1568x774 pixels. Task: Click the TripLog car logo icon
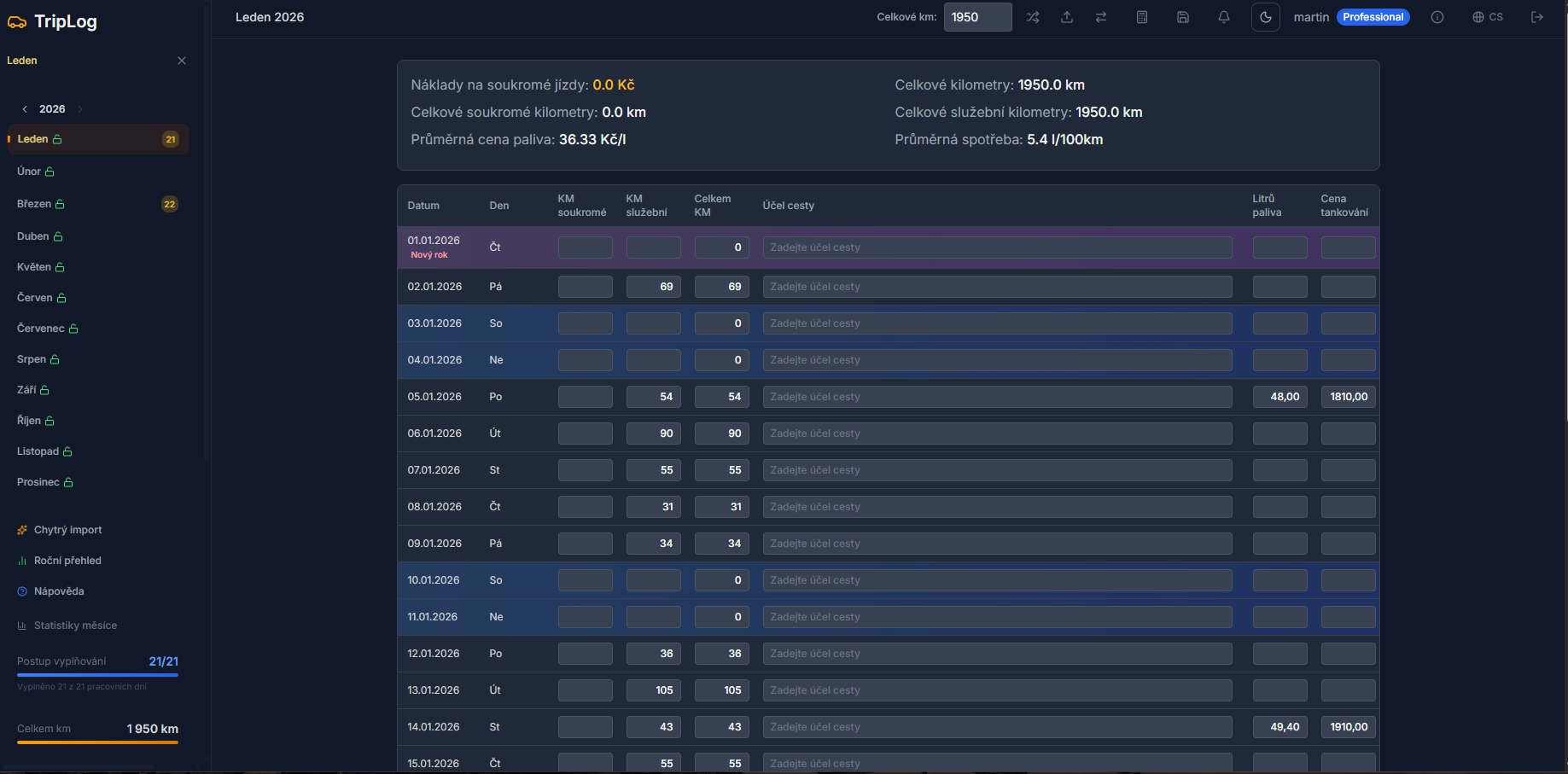(17, 22)
